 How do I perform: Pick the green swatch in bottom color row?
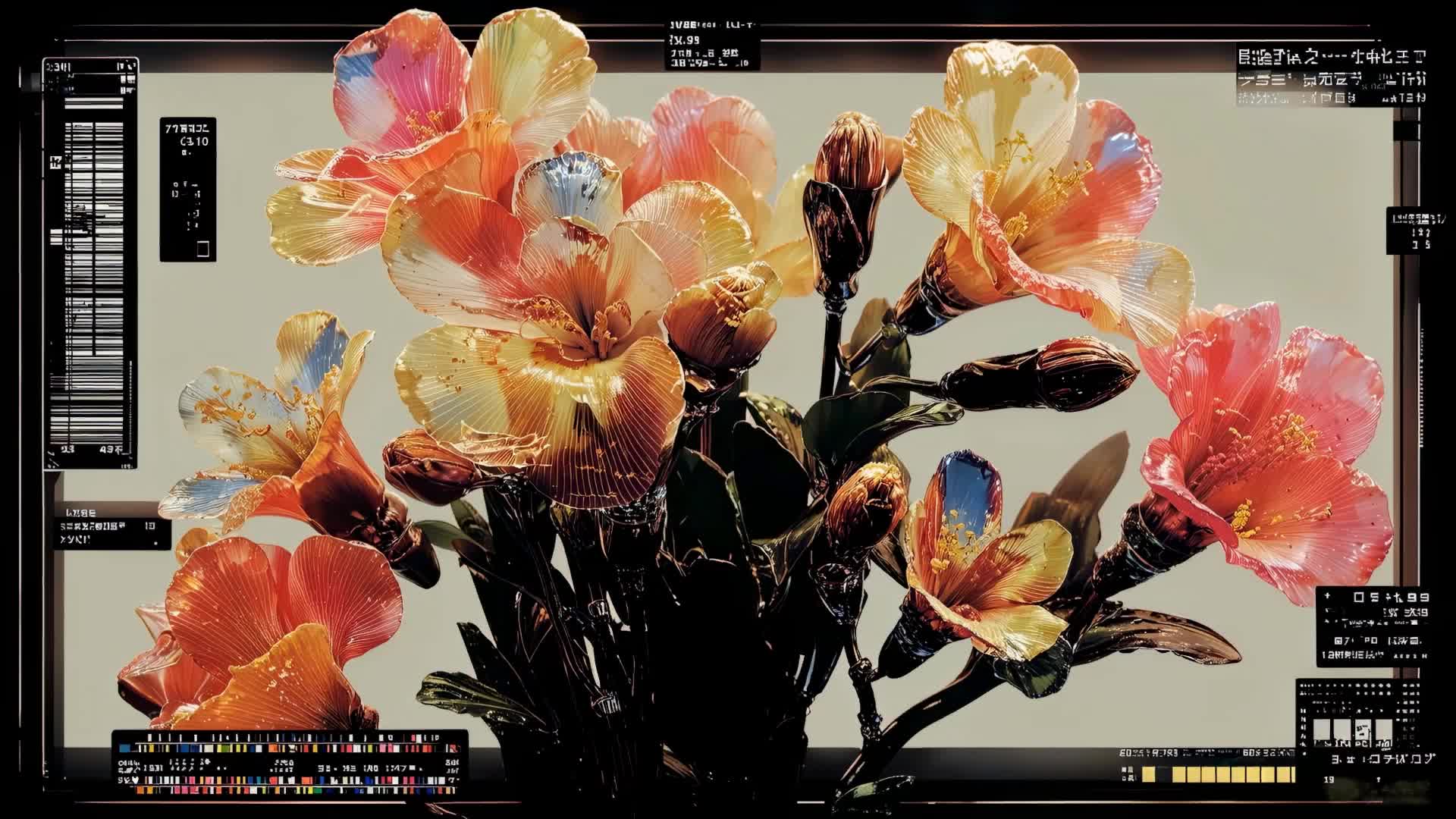point(318,790)
